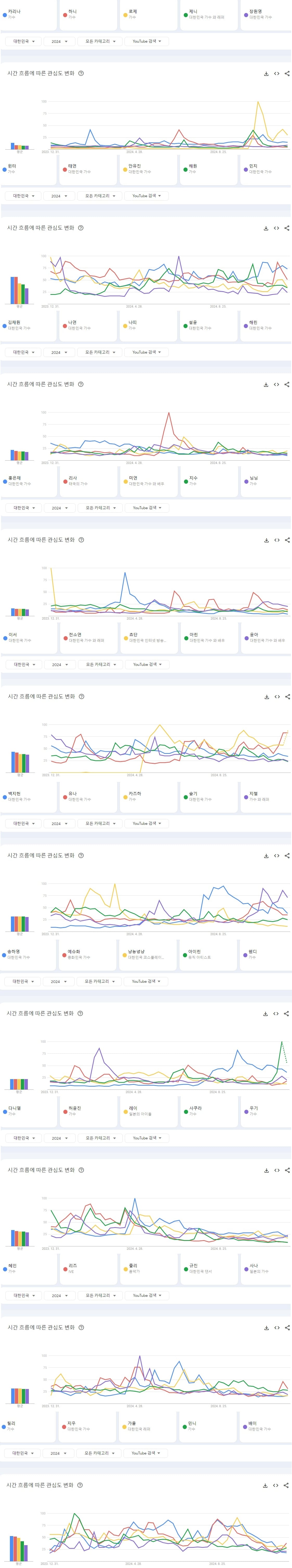Open embed code for 다니엘 group chart
This screenshot has height=1568, width=292.
click(x=277, y=1171)
